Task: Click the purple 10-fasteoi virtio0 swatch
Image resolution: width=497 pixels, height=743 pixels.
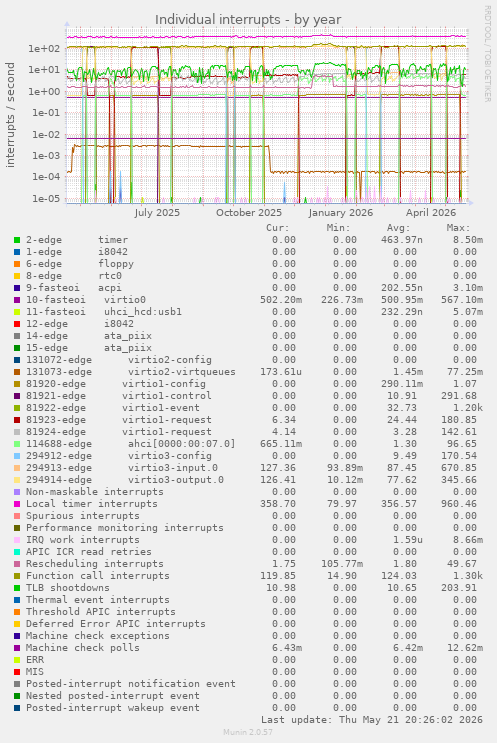Action: (17, 300)
